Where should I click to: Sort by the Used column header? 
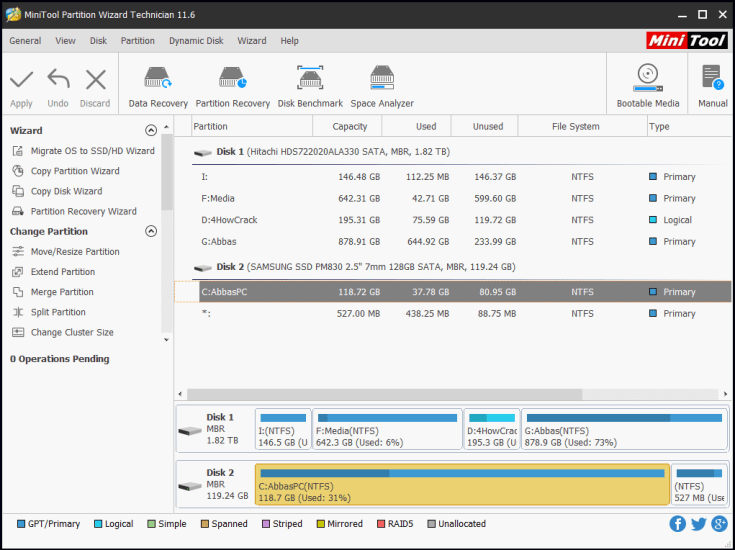coord(417,127)
